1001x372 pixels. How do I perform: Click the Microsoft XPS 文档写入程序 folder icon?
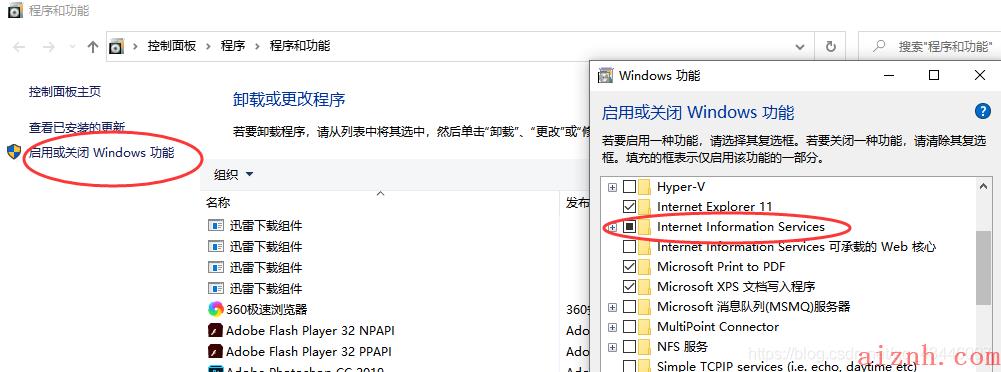click(644, 286)
